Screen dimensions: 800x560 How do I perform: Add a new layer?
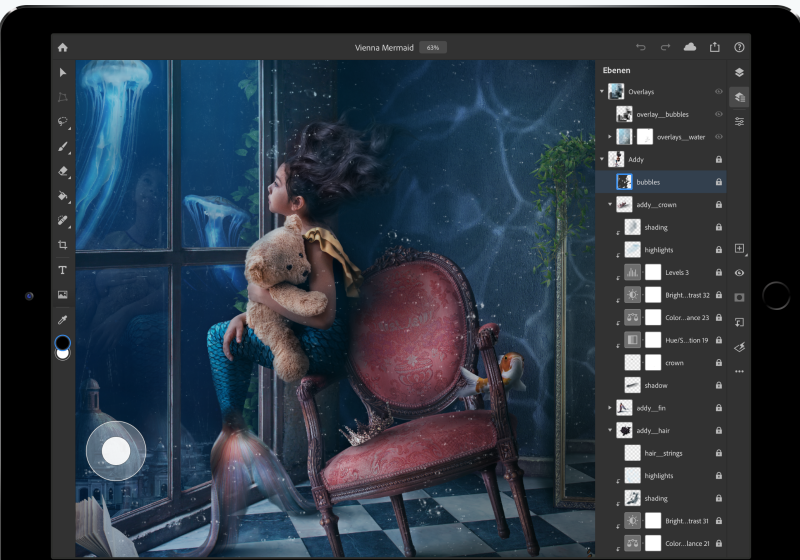click(739, 248)
